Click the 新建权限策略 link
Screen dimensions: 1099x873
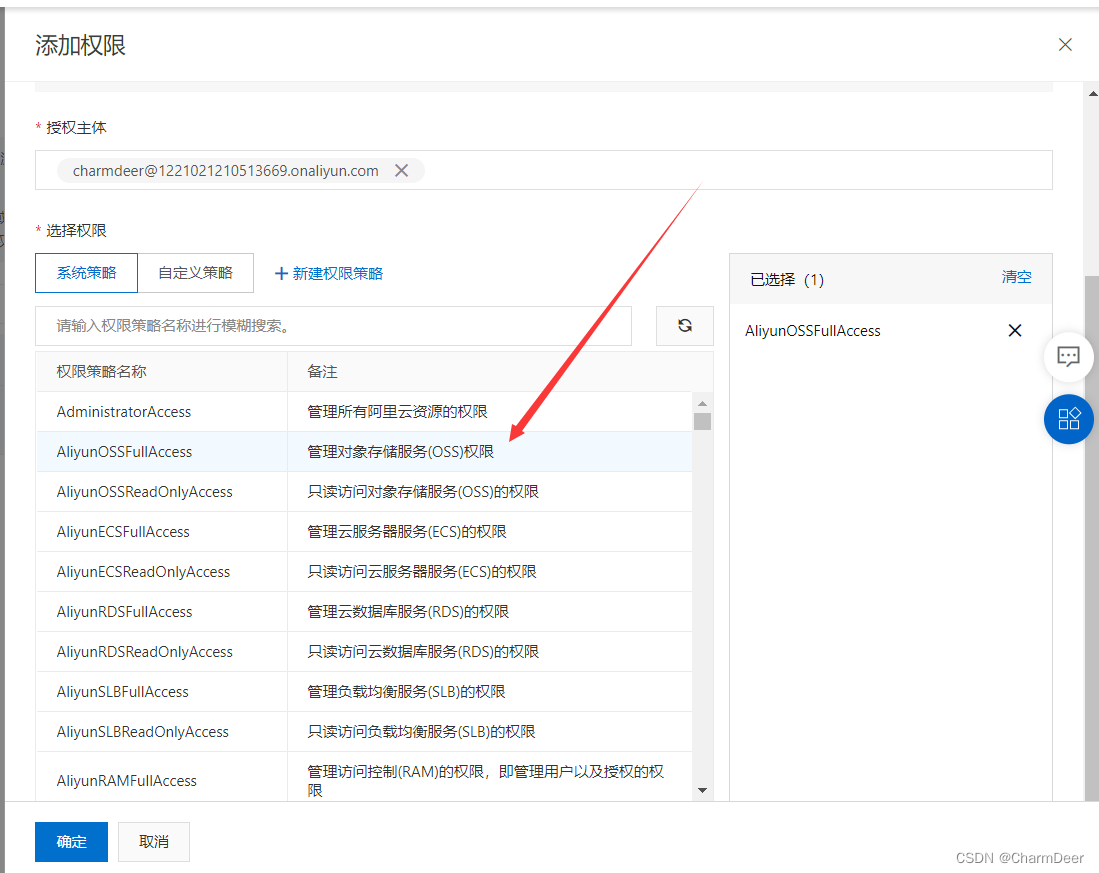[x=329, y=273]
